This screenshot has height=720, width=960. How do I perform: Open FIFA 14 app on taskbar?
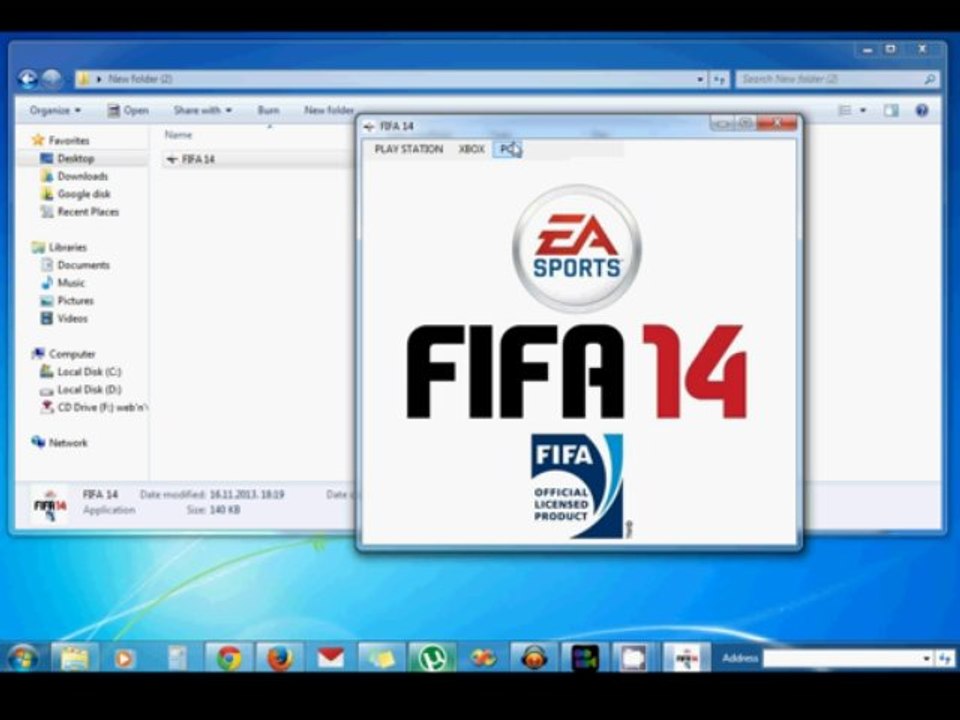coord(686,658)
